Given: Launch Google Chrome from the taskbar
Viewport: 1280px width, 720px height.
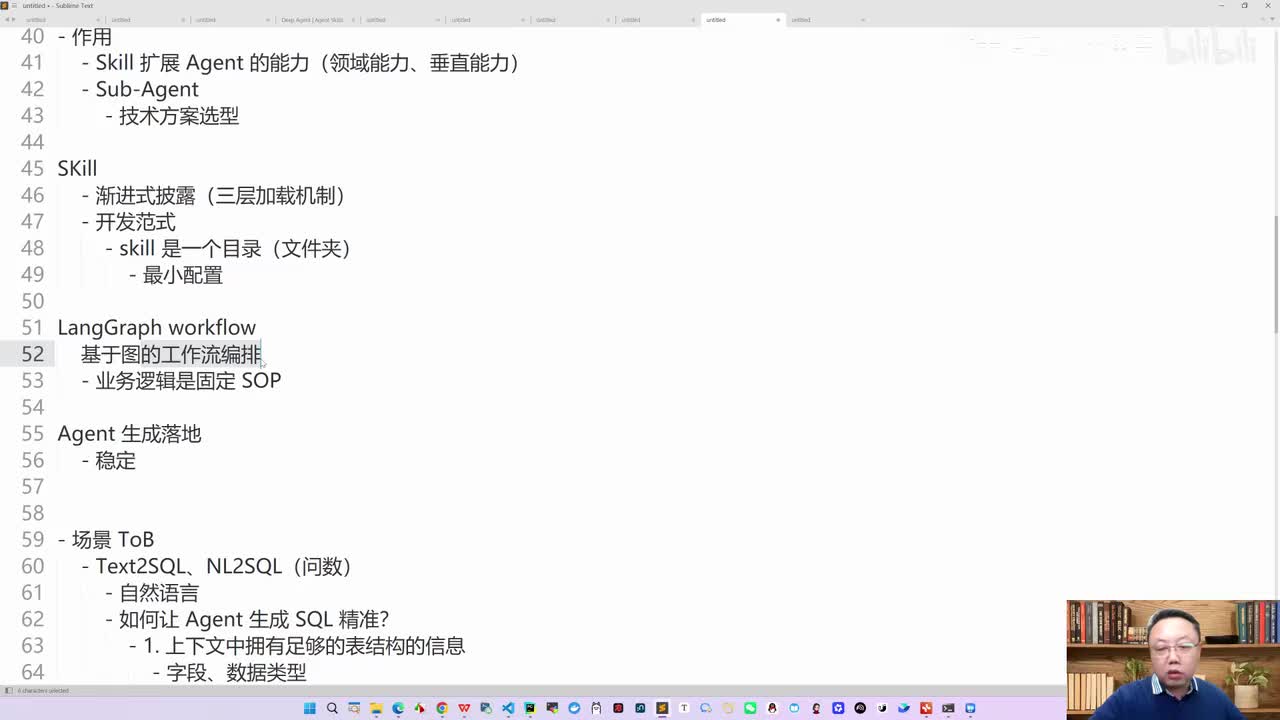Looking at the screenshot, I should click(442, 708).
